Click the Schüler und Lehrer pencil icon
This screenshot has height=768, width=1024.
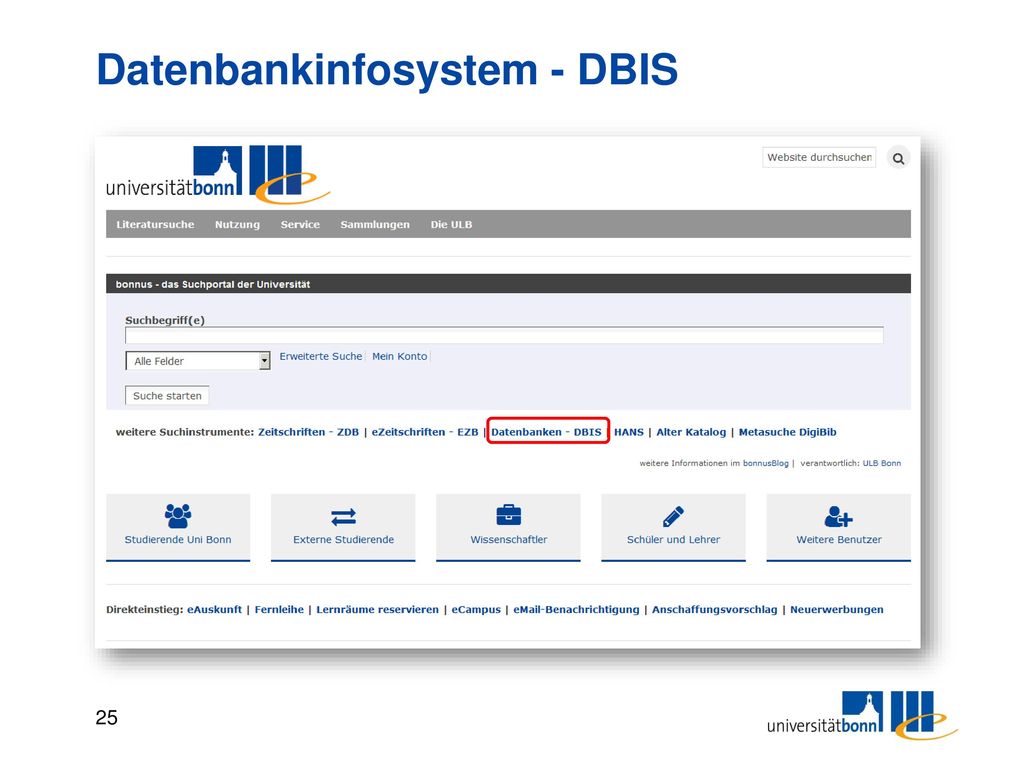[673, 516]
